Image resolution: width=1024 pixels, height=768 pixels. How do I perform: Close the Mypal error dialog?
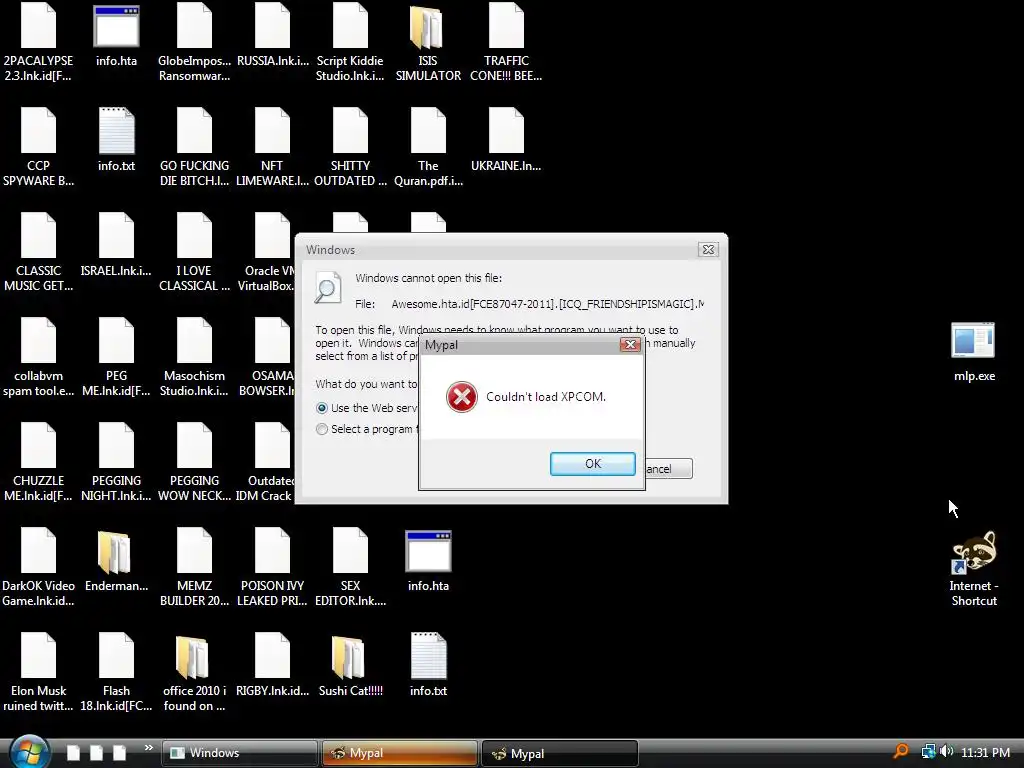(630, 345)
